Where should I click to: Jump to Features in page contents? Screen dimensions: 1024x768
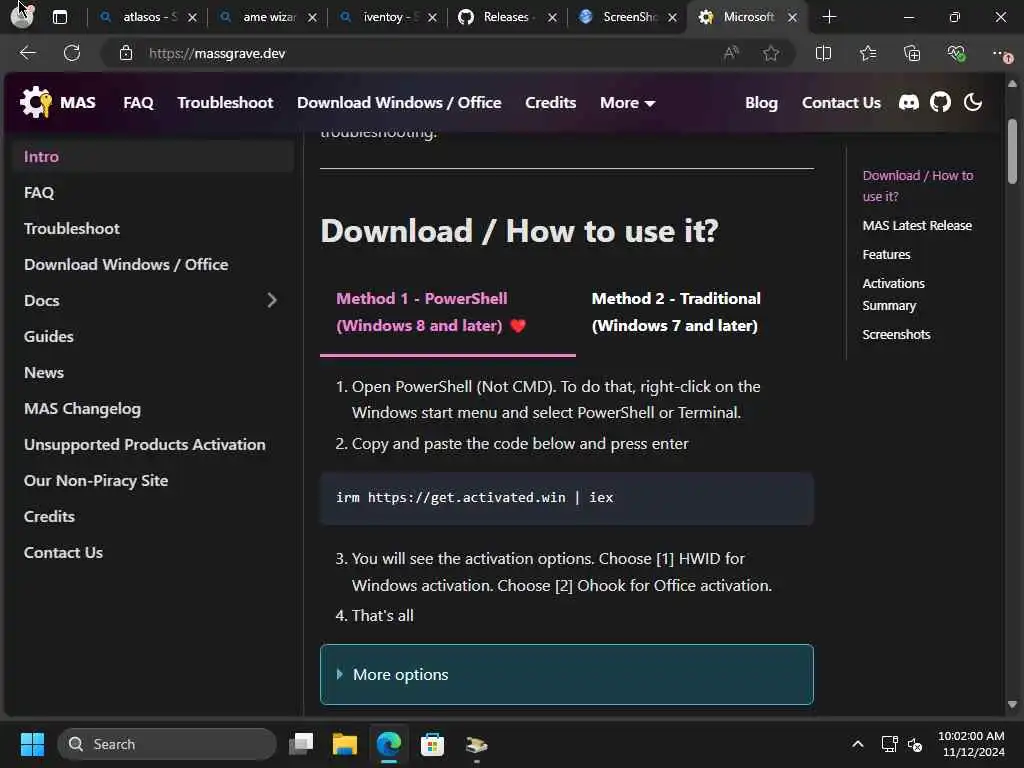pos(886,255)
